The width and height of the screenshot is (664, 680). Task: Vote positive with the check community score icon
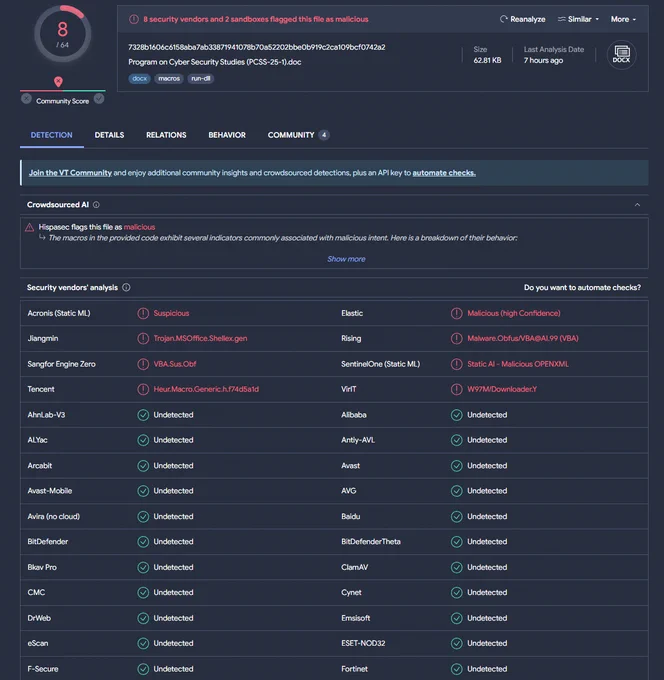click(x=99, y=99)
